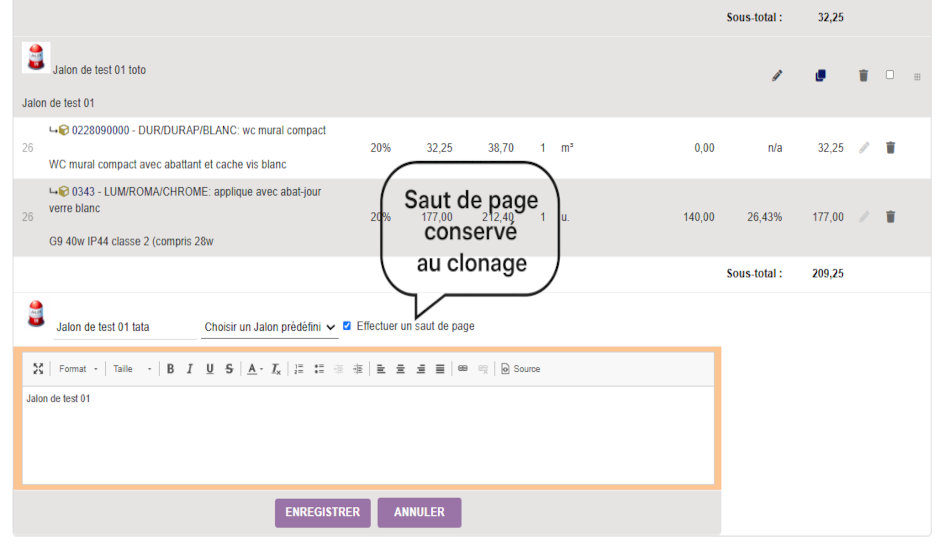Image resolution: width=940 pixels, height=558 pixels.
Task: Click the ANNULER button
Action: point(419,512)
